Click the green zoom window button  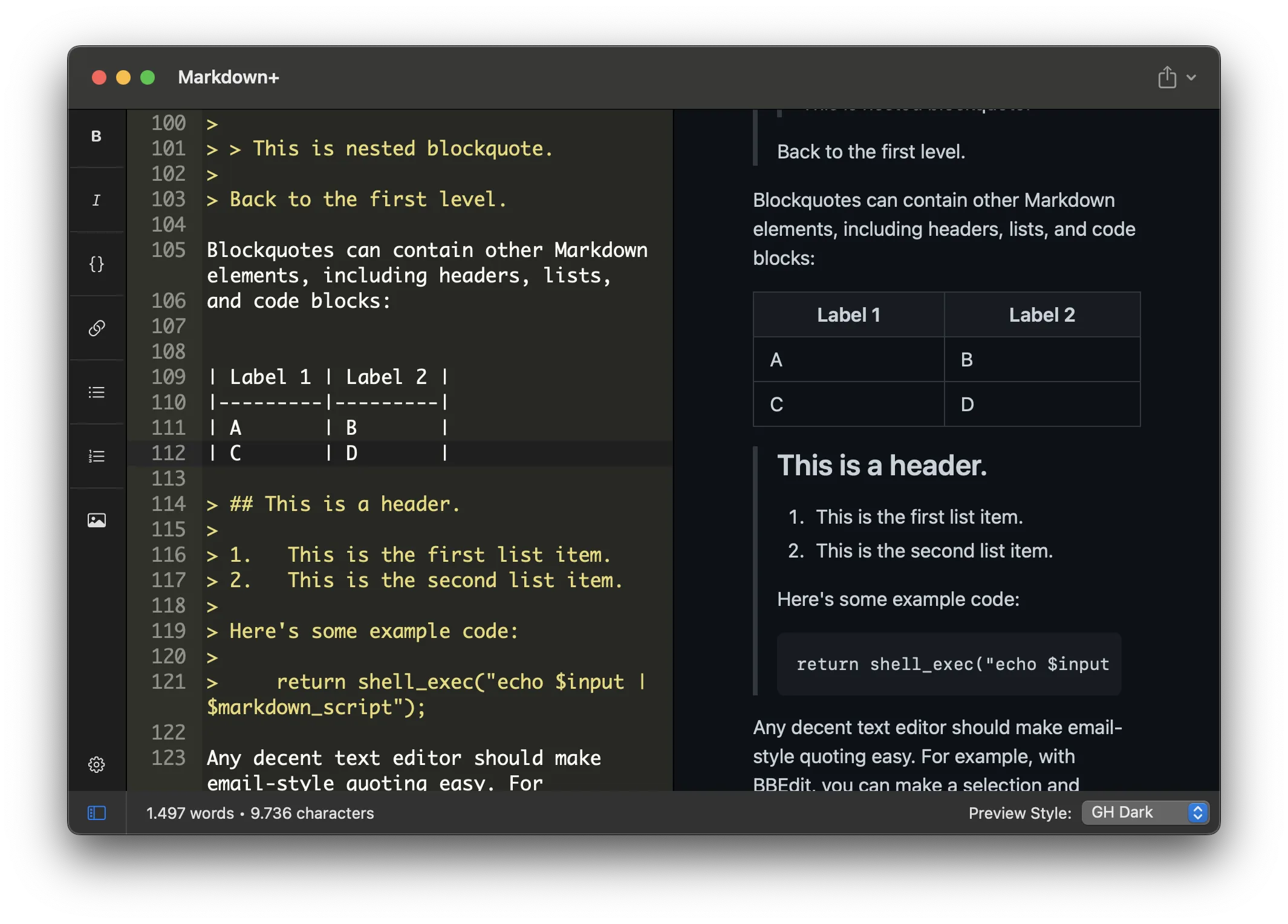pyautogui.click(x=148, y=77)
